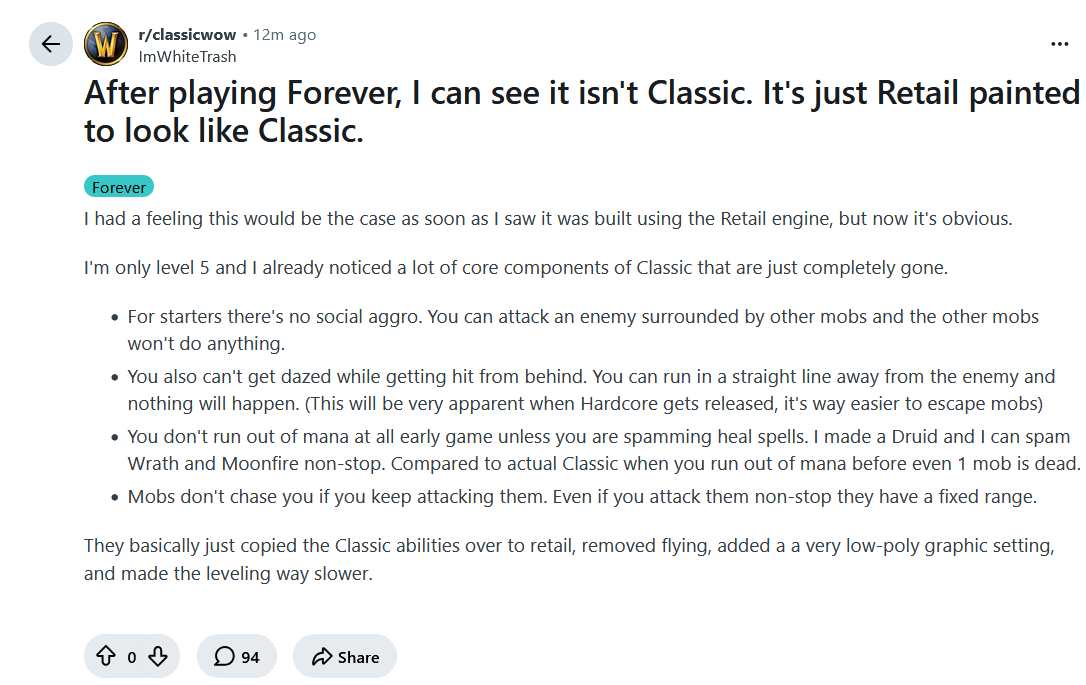Click the bullet about Druid mana and Wrath
The image size is (1086, 685).
click(604, 450)
